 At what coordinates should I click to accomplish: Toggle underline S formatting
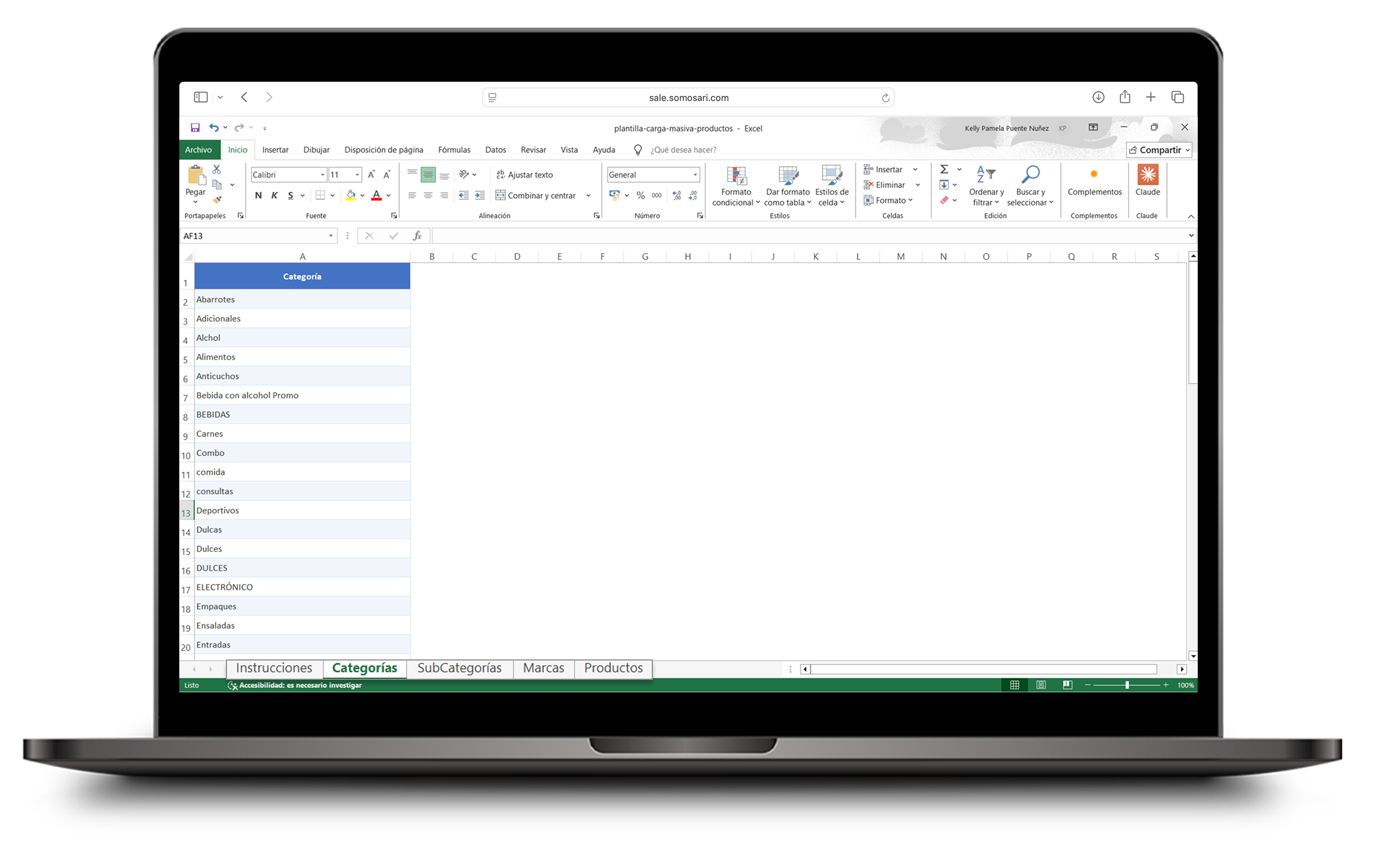point(291,196)
